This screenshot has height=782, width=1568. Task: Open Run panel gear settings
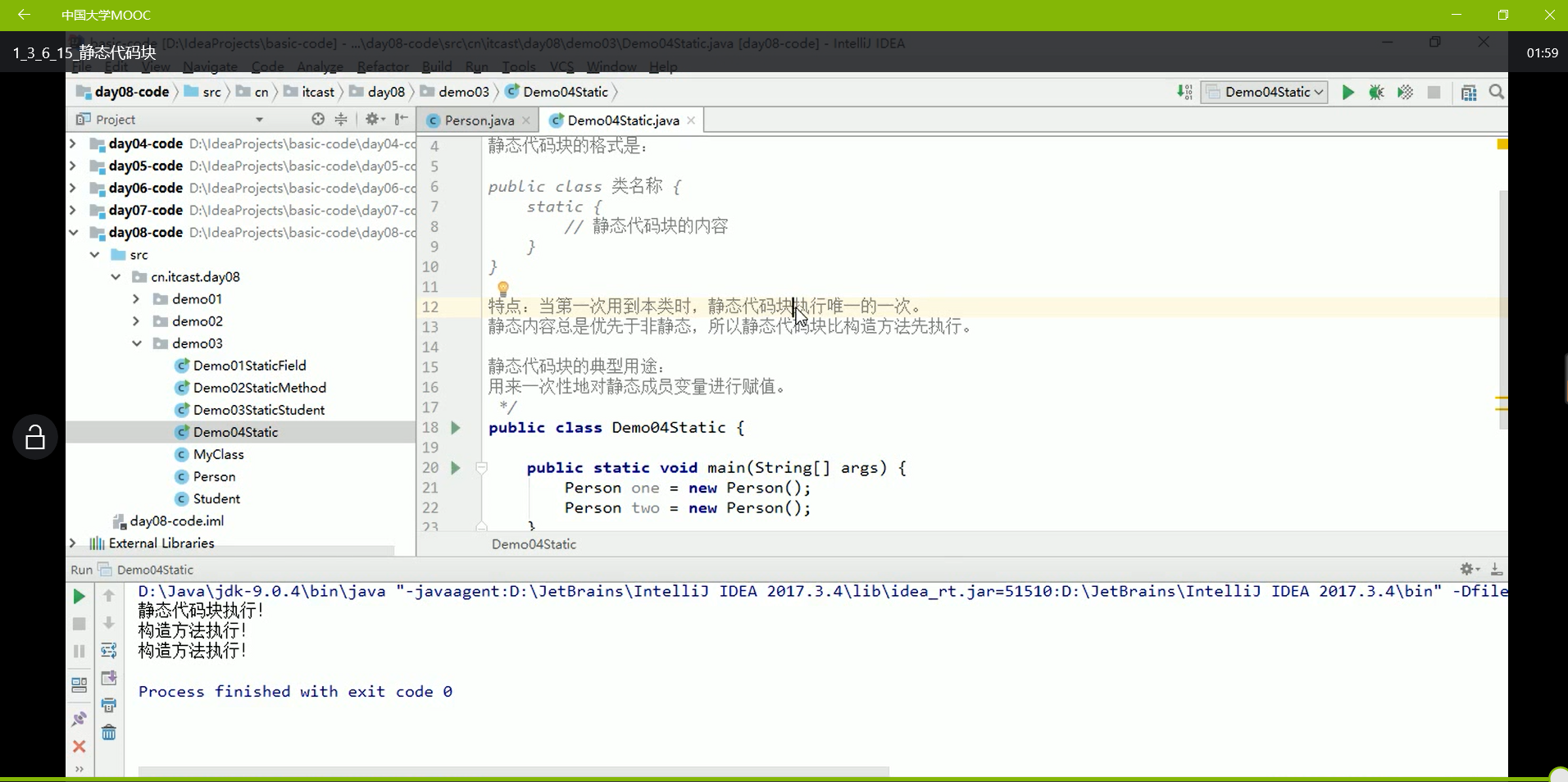(1468, 569)
